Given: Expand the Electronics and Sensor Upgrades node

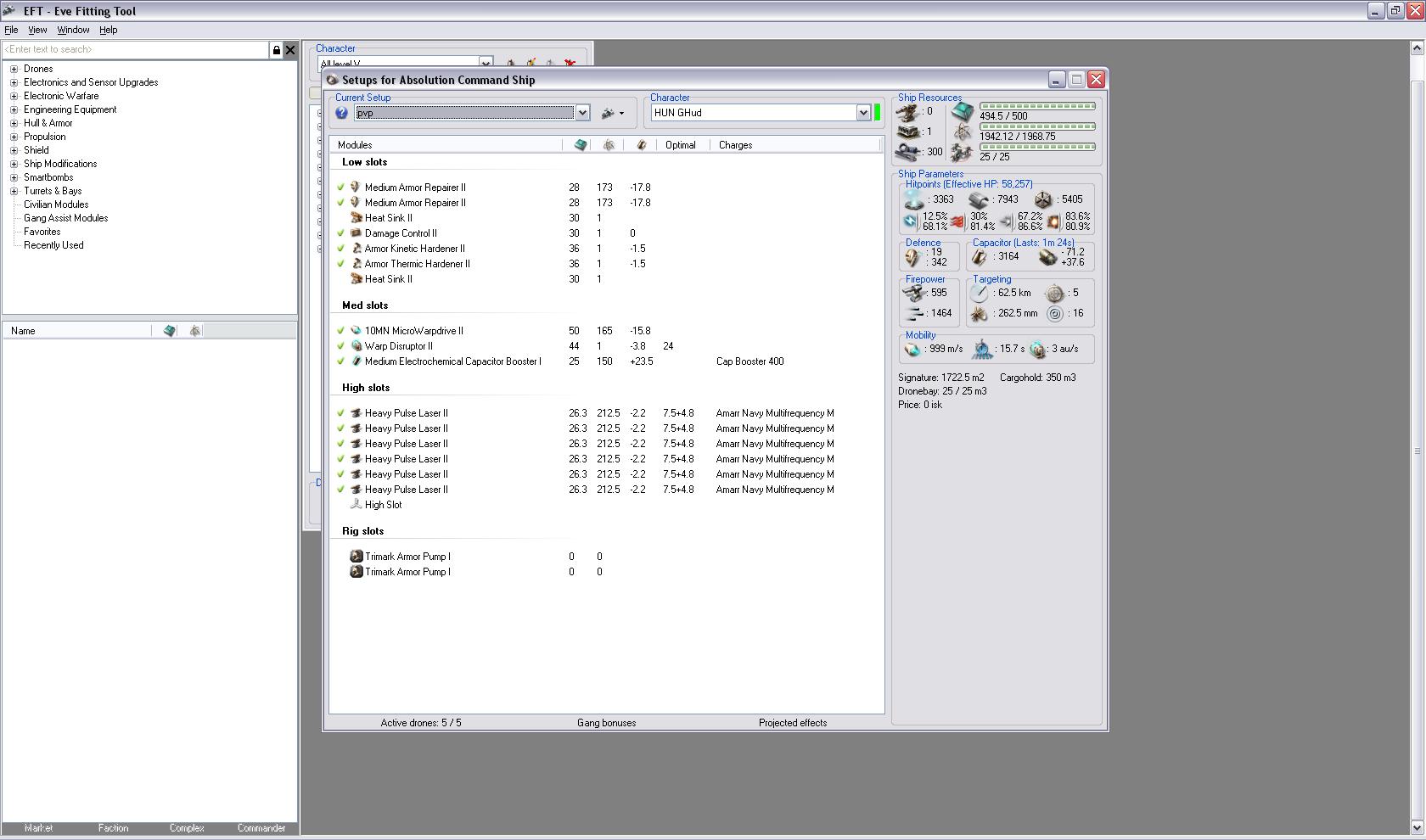Looking at the screenshot, I should tap(14, 82).
